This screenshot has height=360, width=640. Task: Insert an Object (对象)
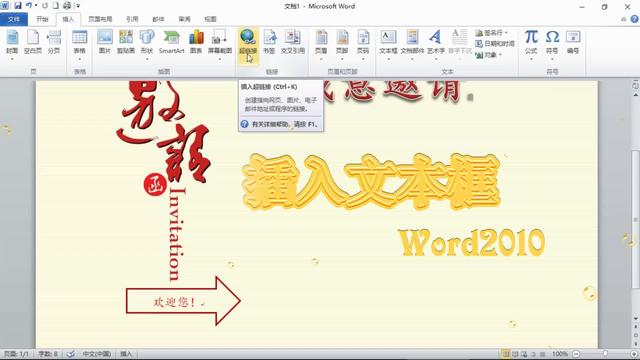[x=488, y=55]
